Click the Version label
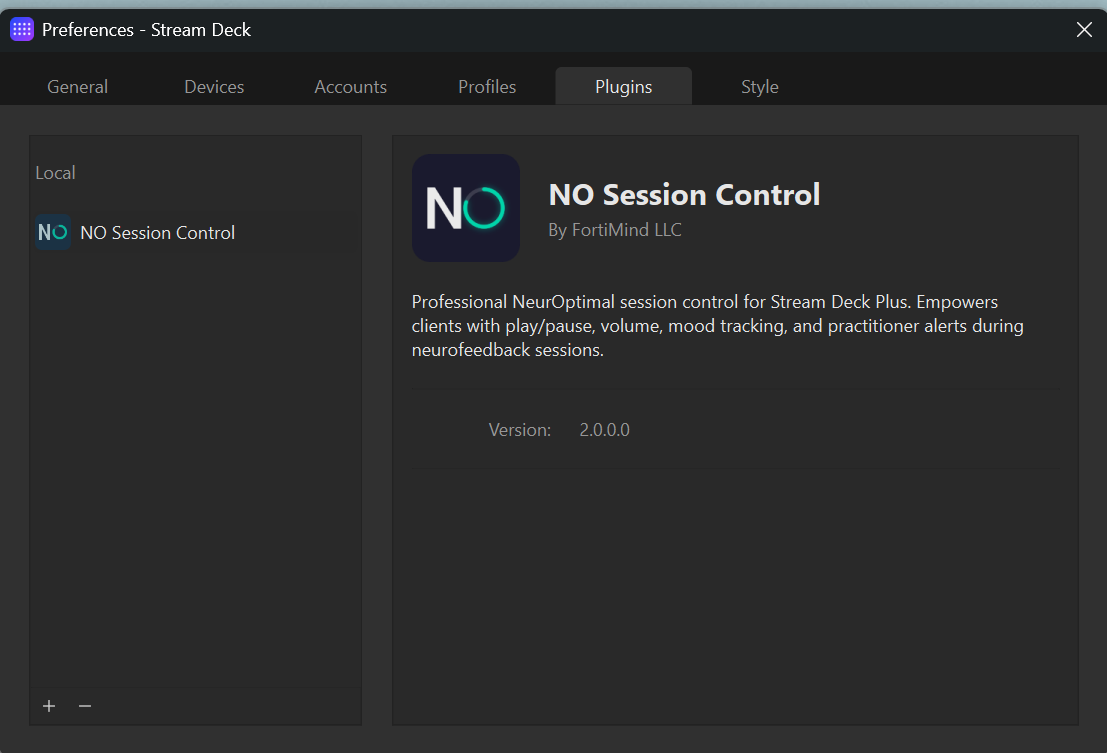Image resolution: width=1107 pixels, height=753 pixels. 519,429
